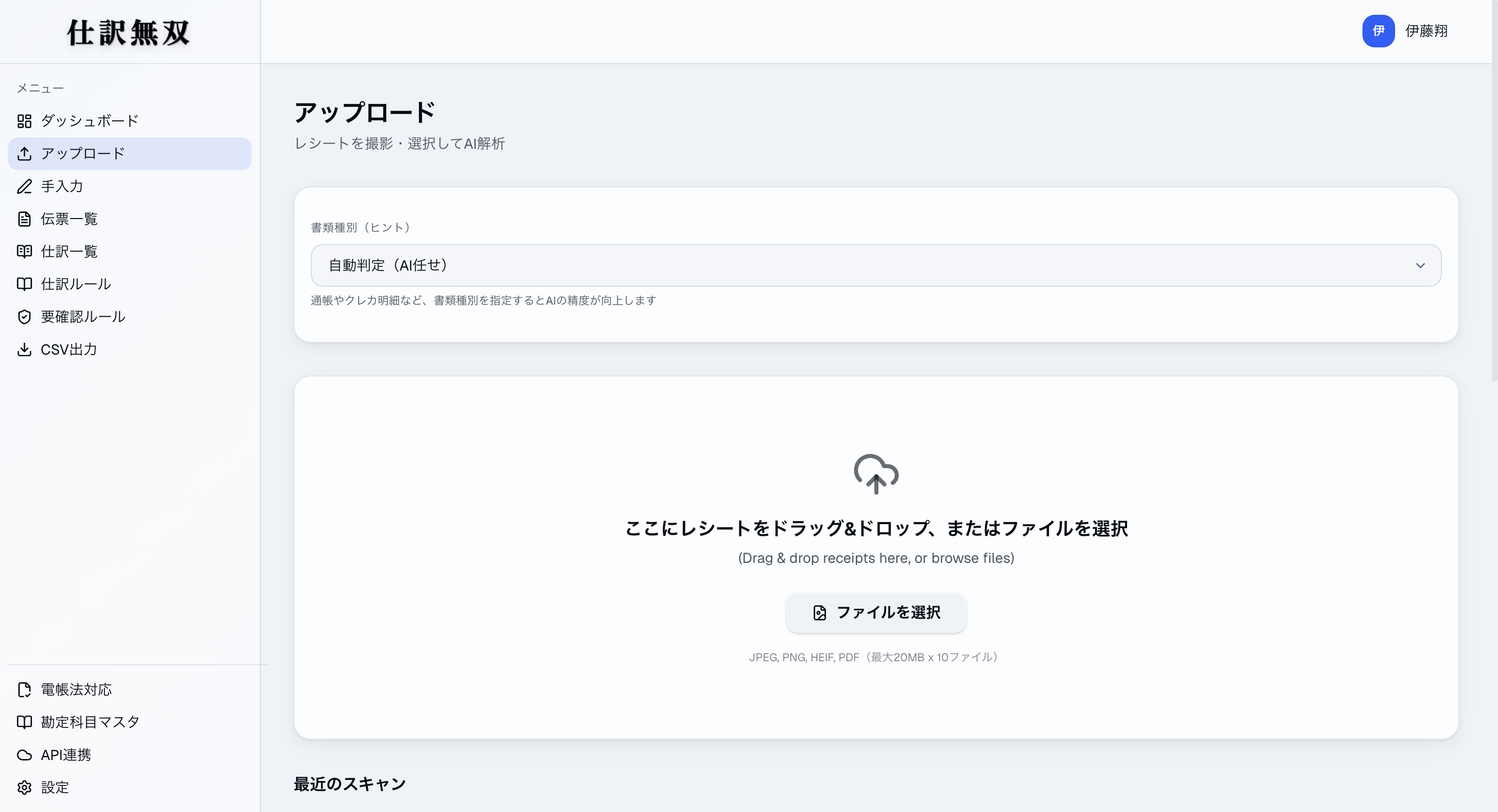Open 仕訳一覧 from the sidebar
Image resolution: width=1498 pixels, height=812 pixels.
coord(130,252)
